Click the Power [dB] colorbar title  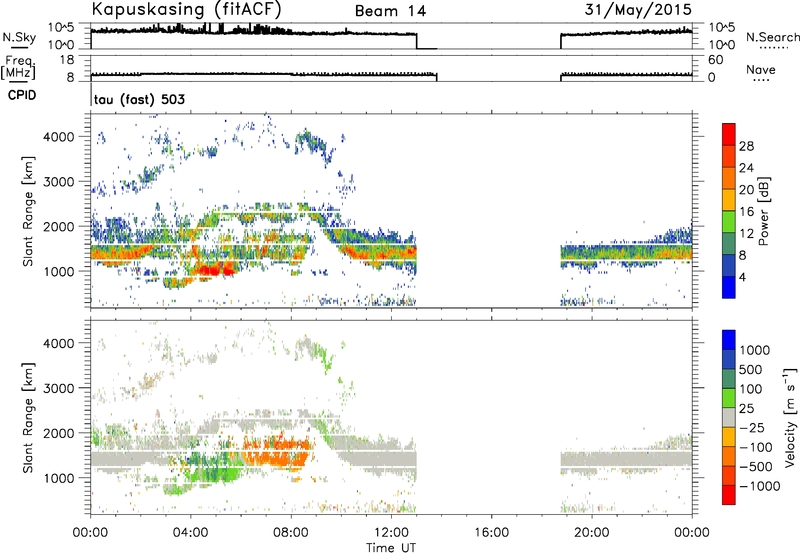(x=764, y=211)
